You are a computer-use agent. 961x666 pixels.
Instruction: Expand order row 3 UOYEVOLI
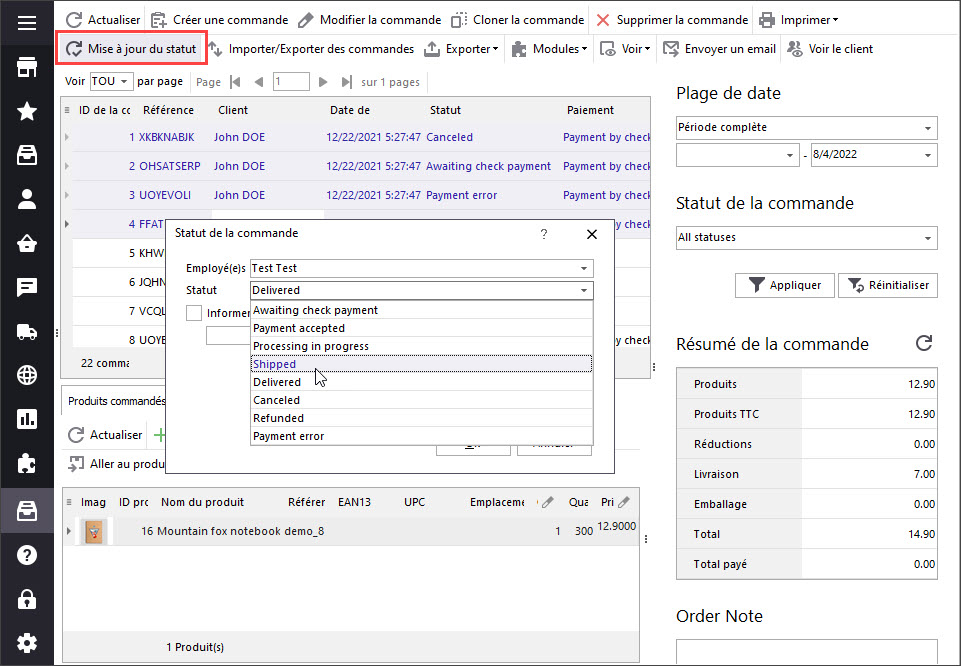pyautogui.click(x=67, y=195)
